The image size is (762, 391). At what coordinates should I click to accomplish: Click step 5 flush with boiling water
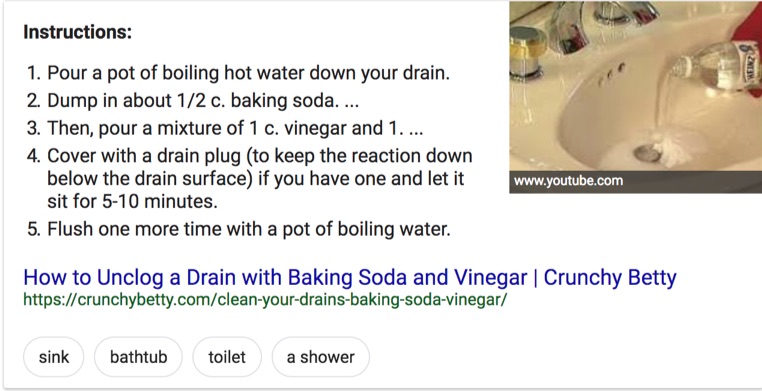(239, 229)
